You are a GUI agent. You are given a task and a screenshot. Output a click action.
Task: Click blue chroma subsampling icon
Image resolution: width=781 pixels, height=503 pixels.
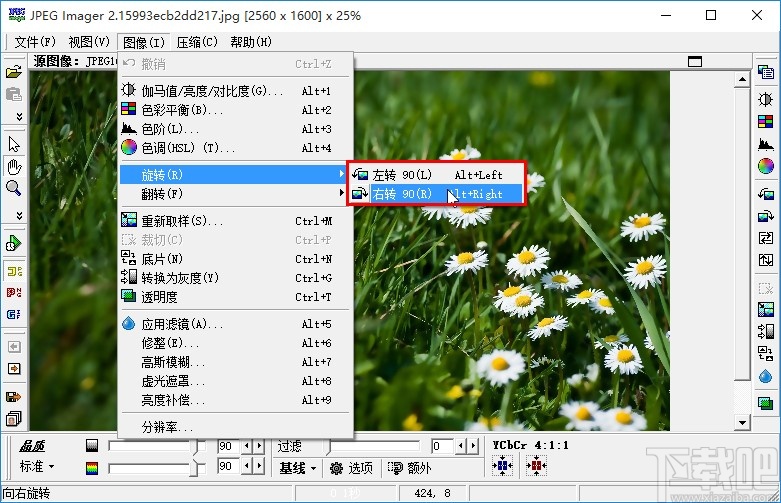[x=502, y=466]
